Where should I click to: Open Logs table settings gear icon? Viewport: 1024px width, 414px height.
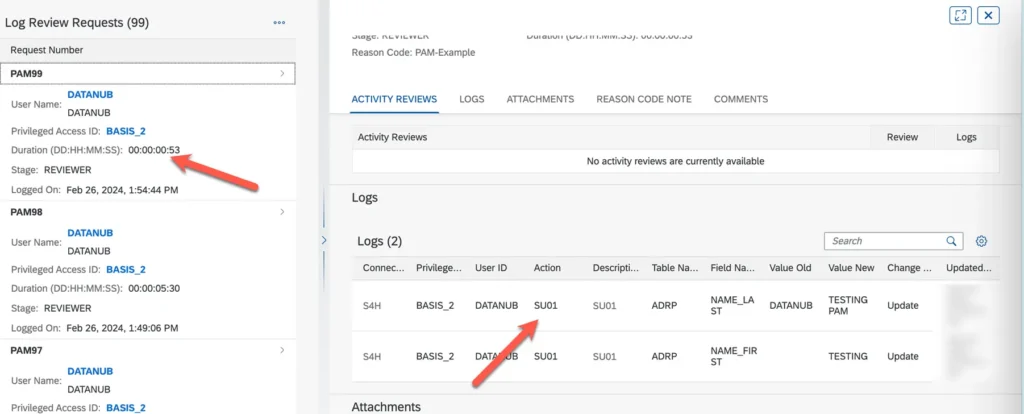pos(981,241)
